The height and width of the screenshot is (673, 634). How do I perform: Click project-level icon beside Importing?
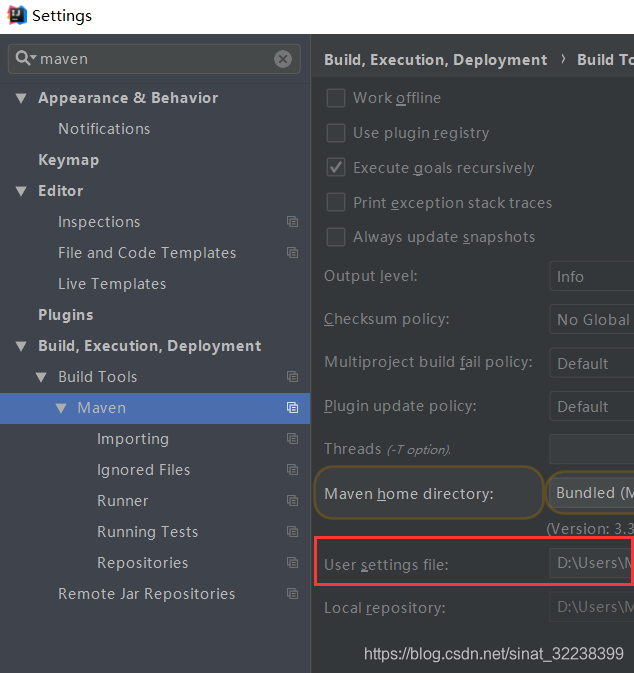(x=292, y=438)
